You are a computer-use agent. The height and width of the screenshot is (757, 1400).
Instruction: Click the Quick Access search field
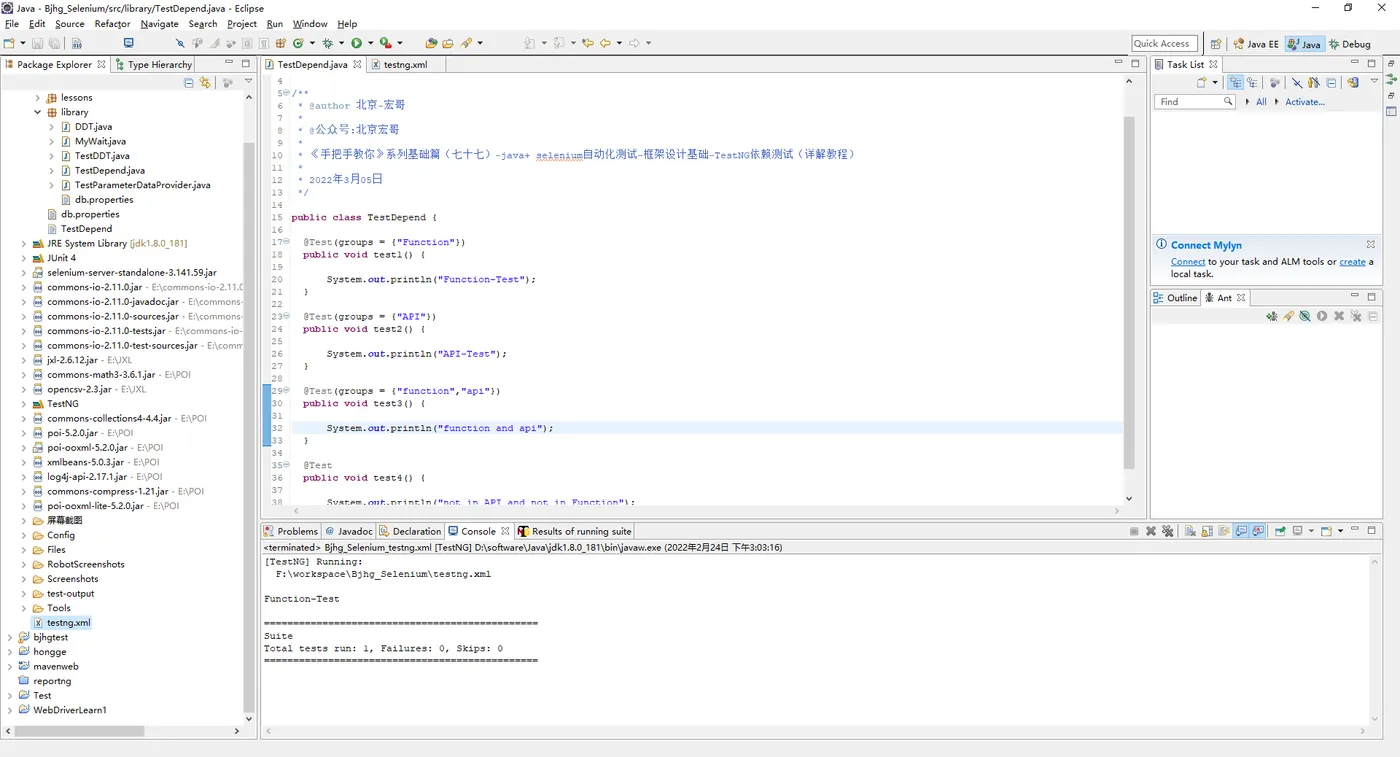[x=1163, y=44]
